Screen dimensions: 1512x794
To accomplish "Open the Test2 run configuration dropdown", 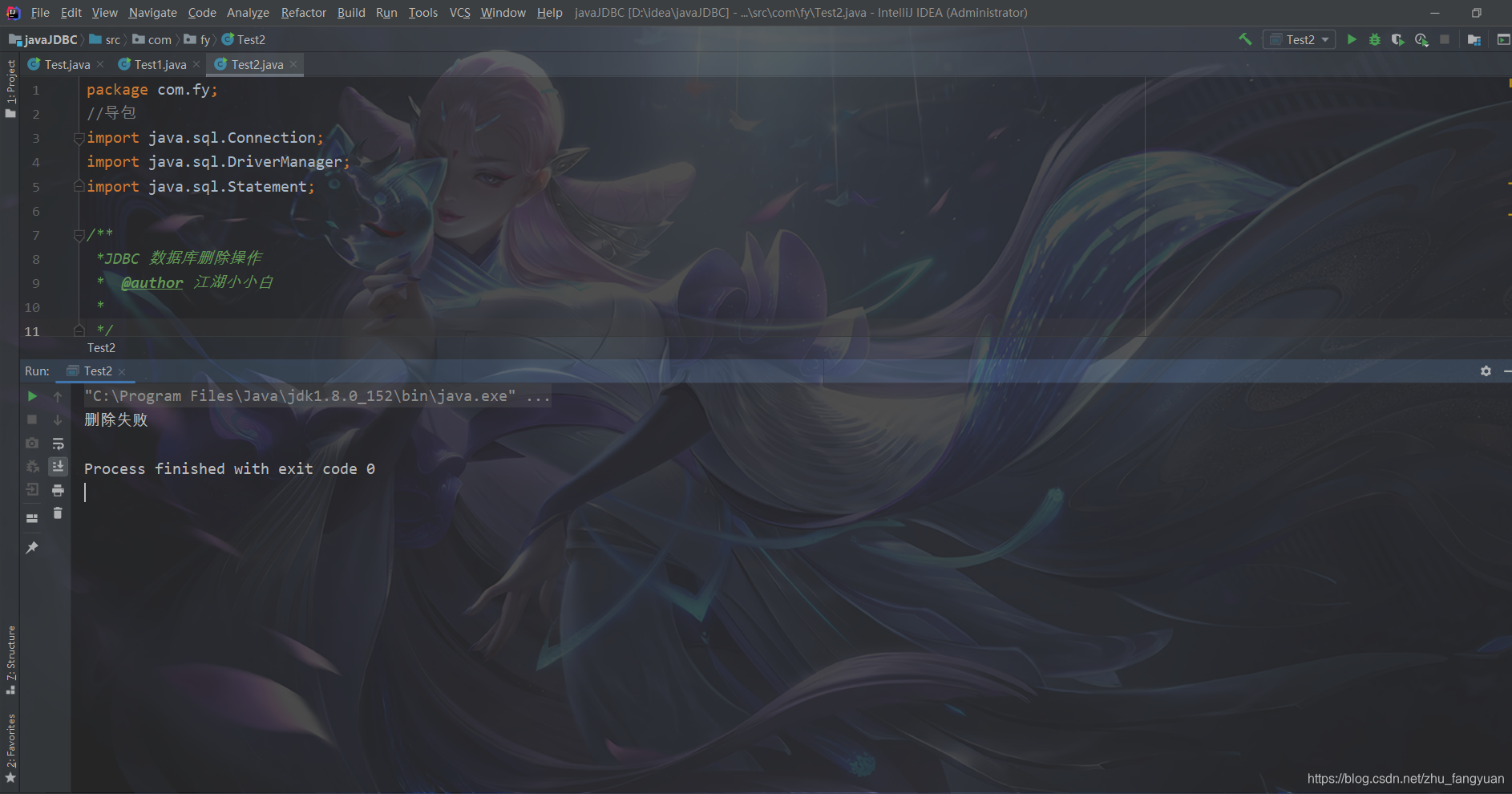I will click(1299, 39).
